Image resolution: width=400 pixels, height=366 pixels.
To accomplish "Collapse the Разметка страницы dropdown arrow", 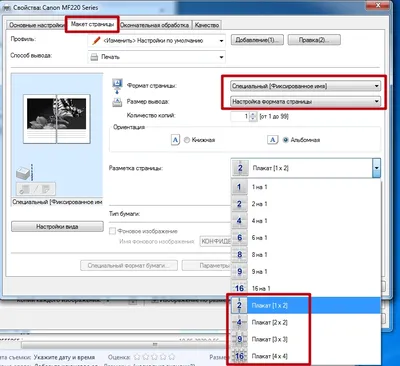I will 376,168.
